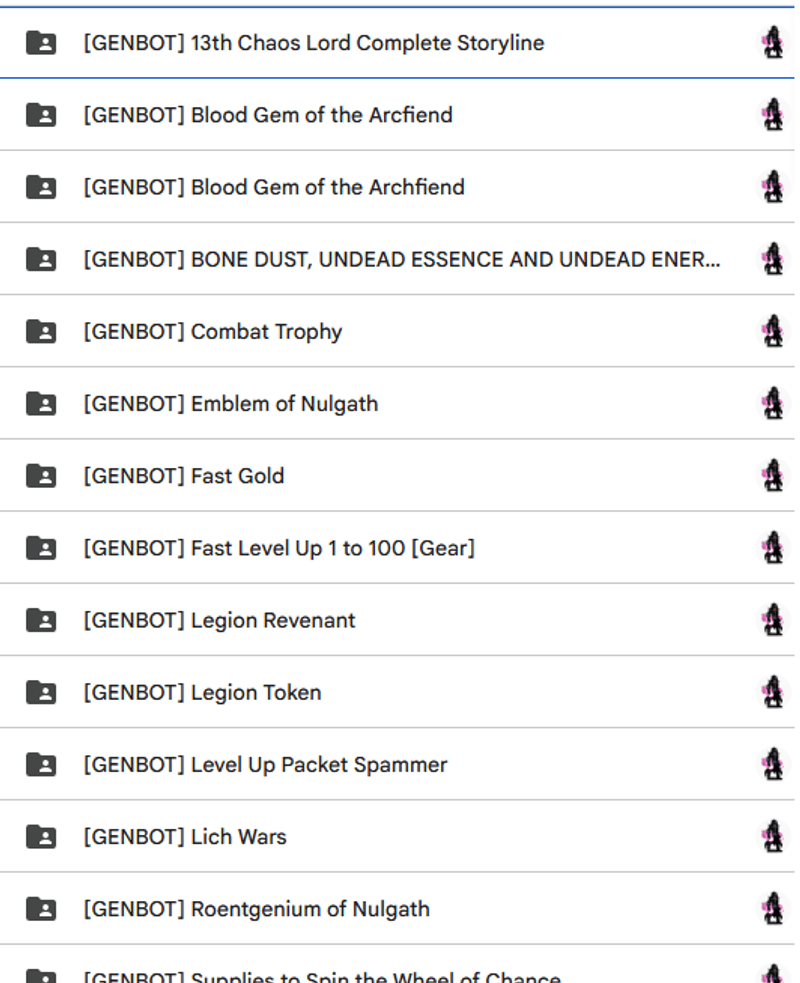Select the [GENBOT] Legion Token folder name
This screenshot has width=800, height=983.
[x=203, y=693]
